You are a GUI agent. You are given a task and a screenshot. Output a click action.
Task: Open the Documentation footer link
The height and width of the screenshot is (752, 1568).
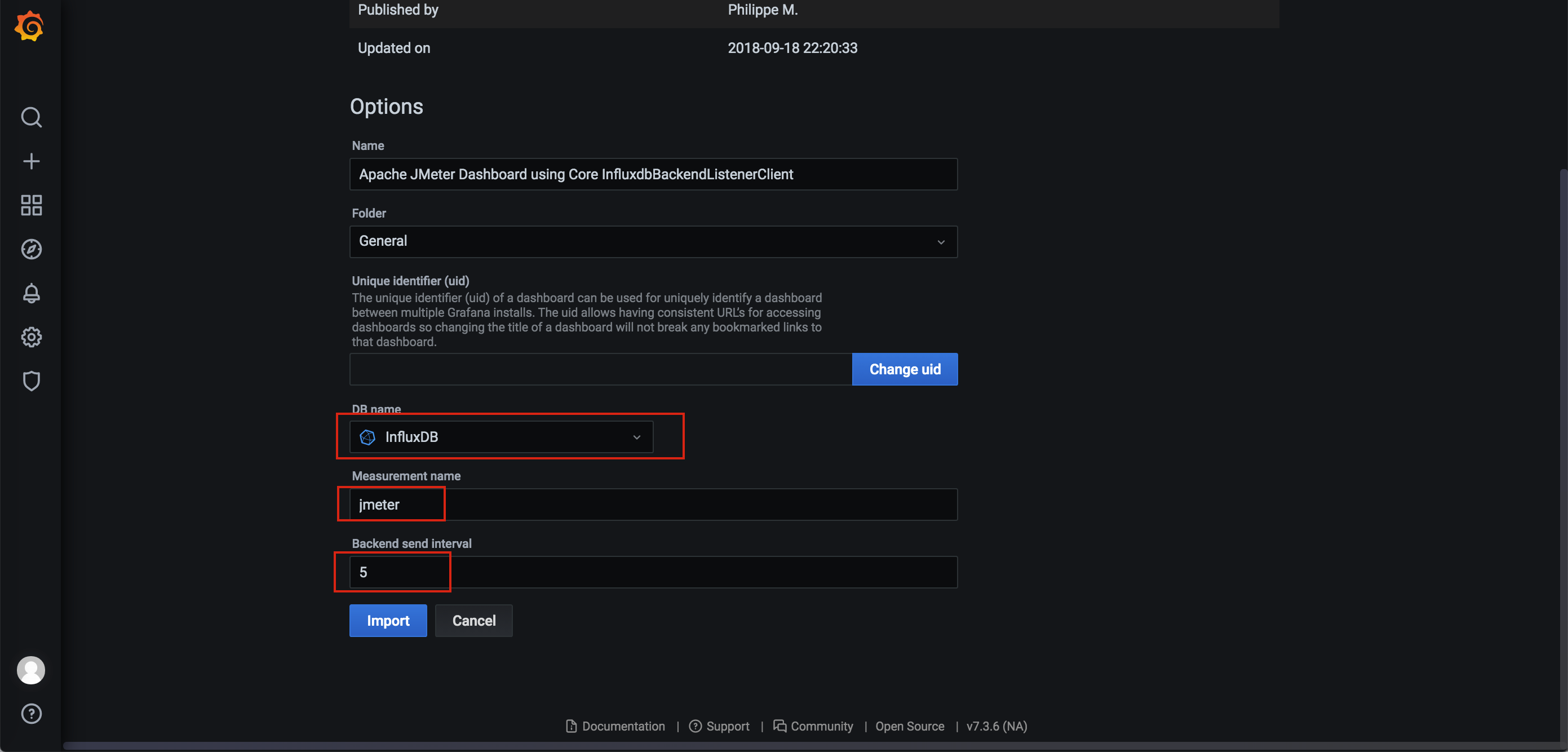click(616, 726)
